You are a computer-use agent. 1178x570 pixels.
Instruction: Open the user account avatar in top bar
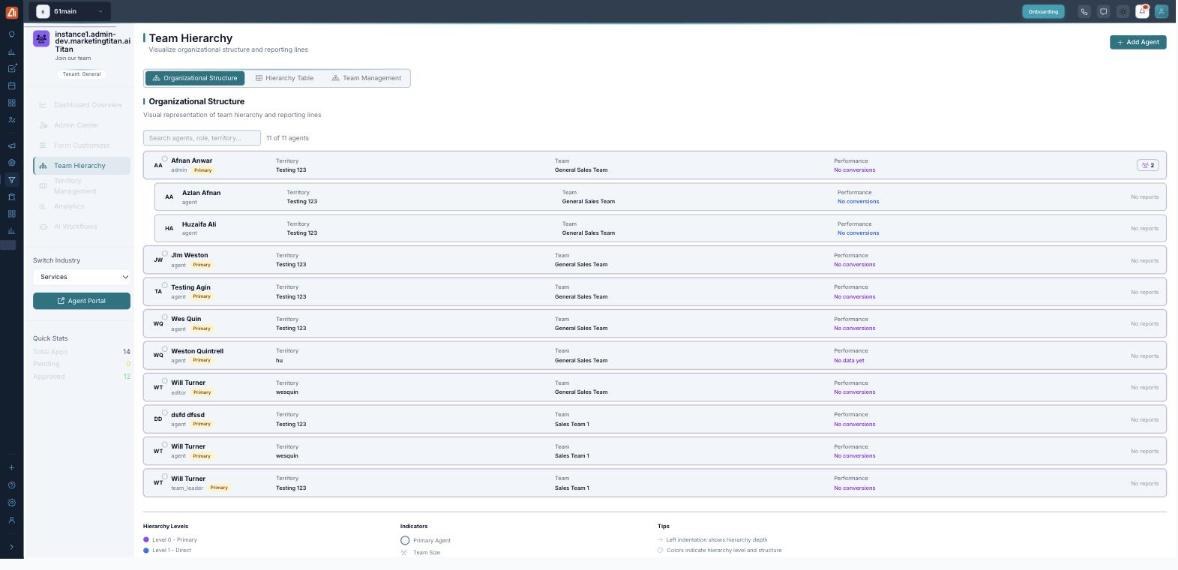(x=1161, y=11)
